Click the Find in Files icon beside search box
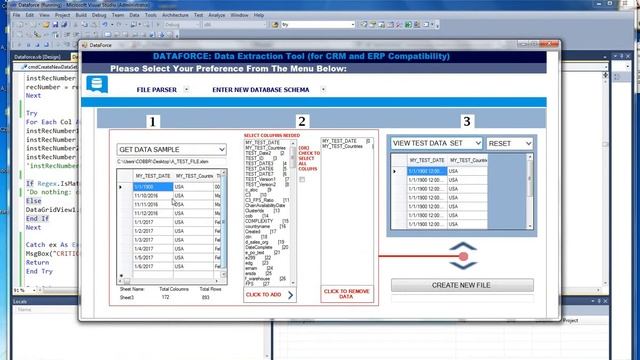Image resolution: width=640 pixels, height=360 pixels. (x=275, y=25)
